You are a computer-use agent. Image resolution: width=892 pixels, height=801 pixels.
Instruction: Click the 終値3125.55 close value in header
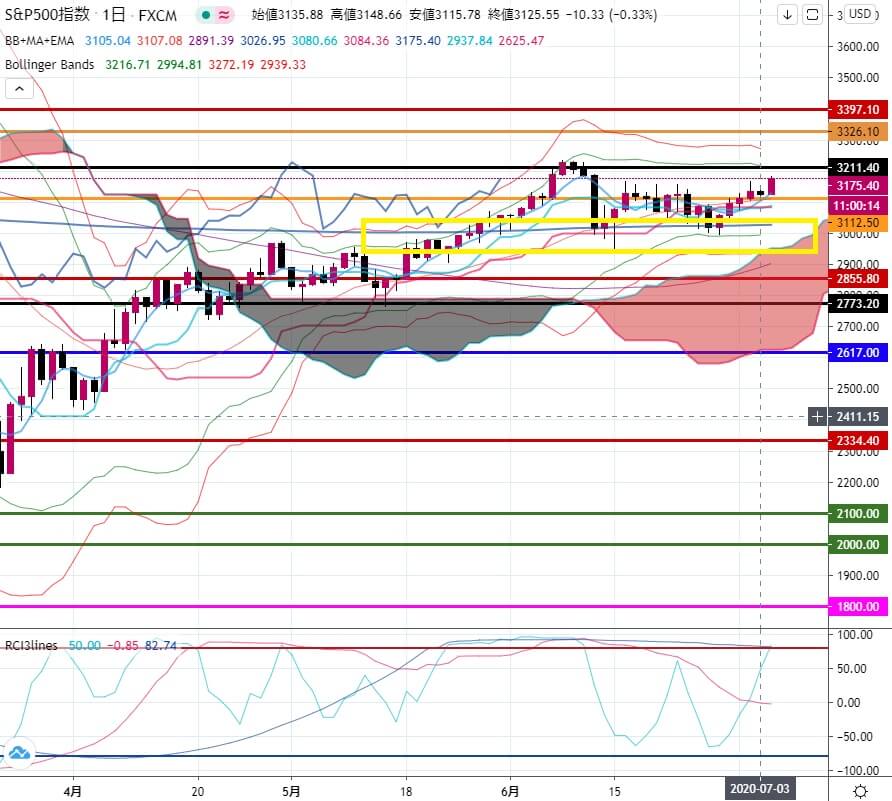click(x=524, y=15)
